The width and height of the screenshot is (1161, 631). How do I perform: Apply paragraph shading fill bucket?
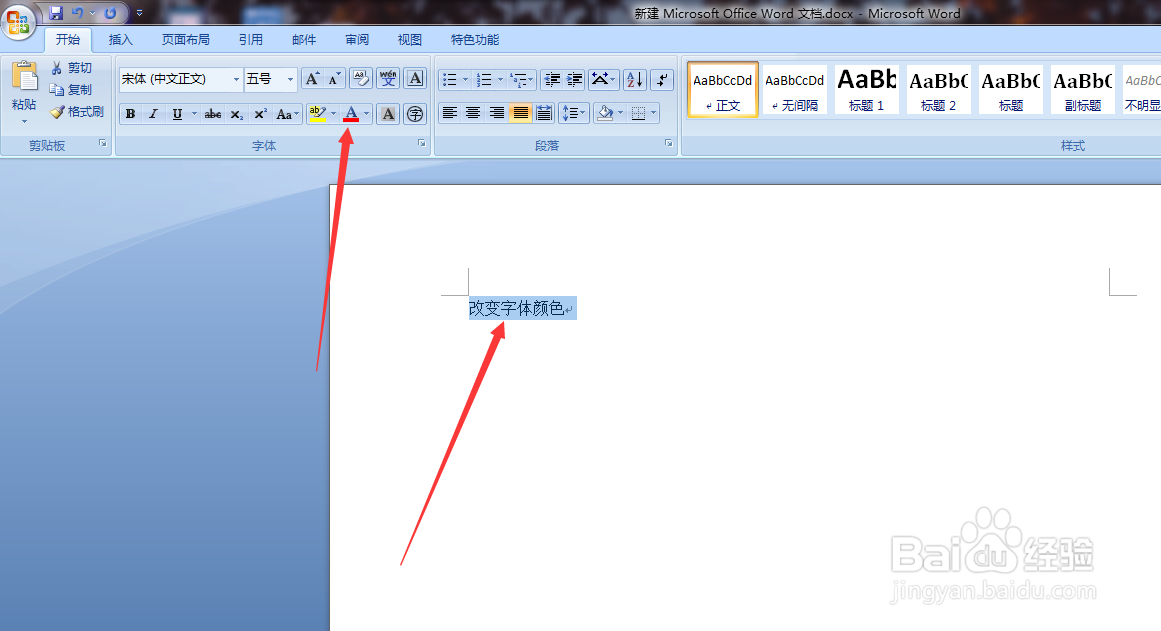click(x=606, y=113)
